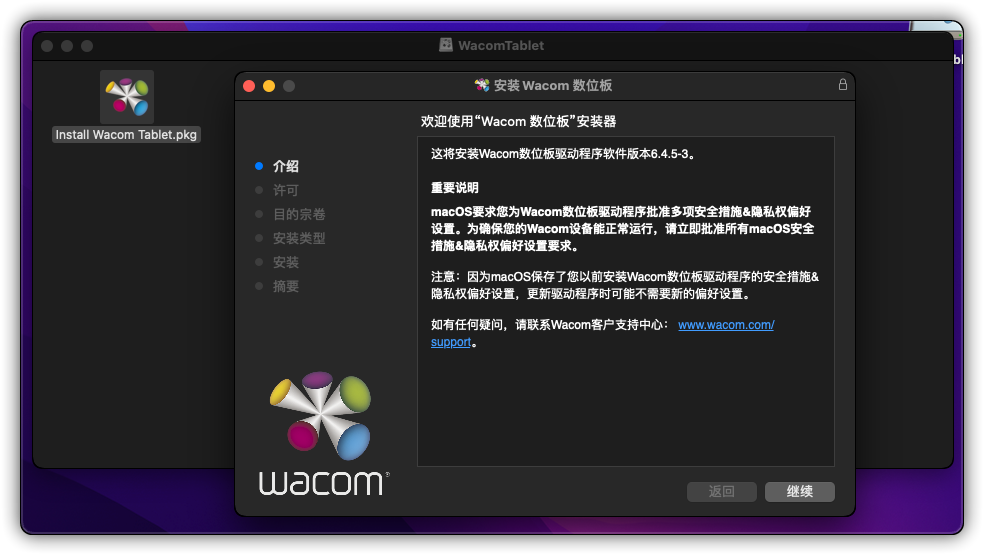The height and width of the screenshot is (555, 984).
Task: Go to the 许可 step
Action: click(x=286, y=190)
